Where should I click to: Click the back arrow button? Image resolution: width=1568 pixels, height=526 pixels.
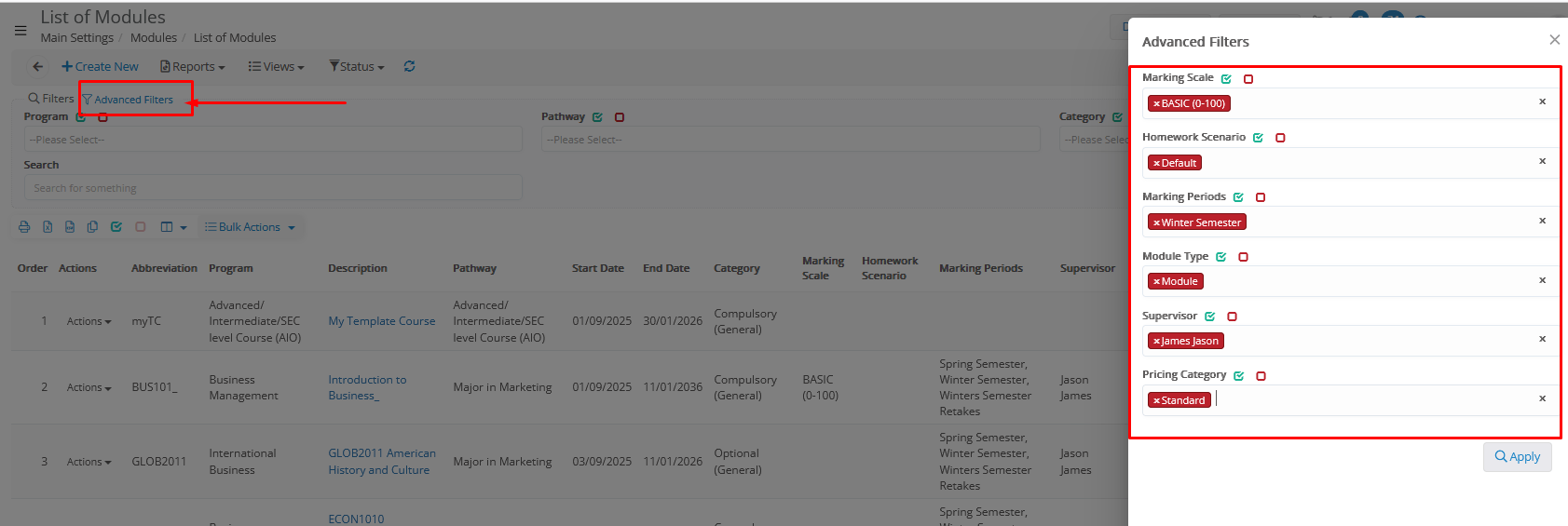(37, 66)
